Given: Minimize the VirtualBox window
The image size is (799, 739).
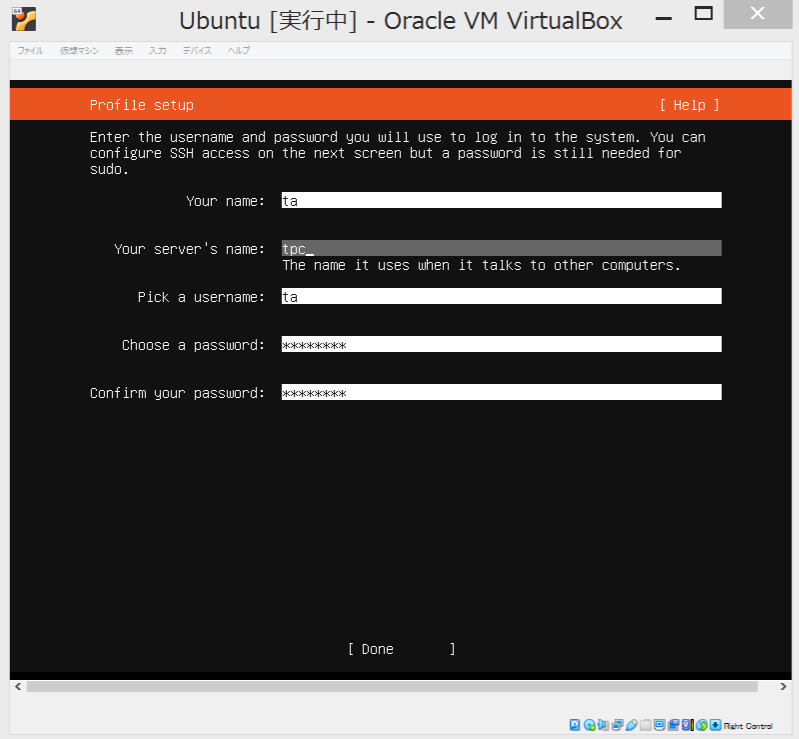Looking at the screenshot, I should pyautogui.click(x=663, y=18).
